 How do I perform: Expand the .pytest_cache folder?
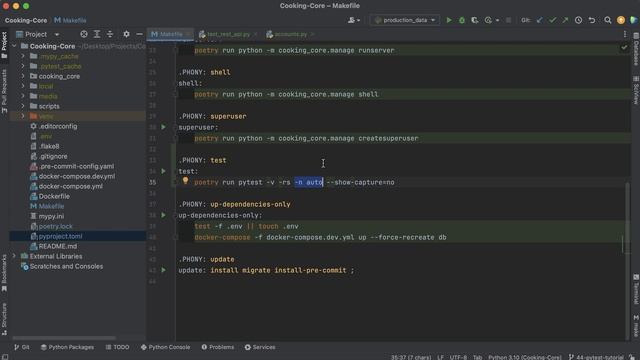(x=23, y=66)
